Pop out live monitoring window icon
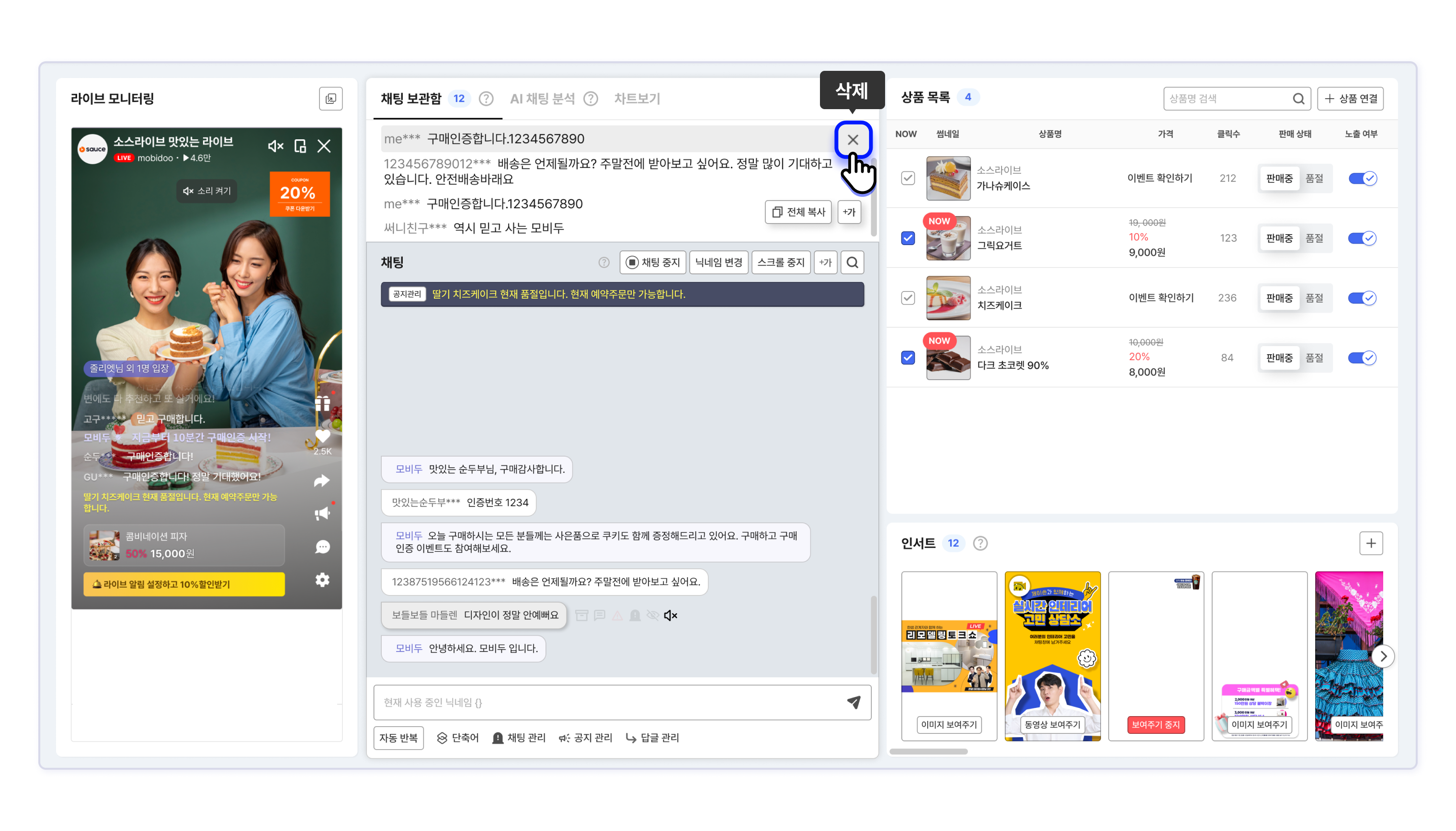Image resolution: width=1456 pixels, height=831 pixels. (330, 99)
